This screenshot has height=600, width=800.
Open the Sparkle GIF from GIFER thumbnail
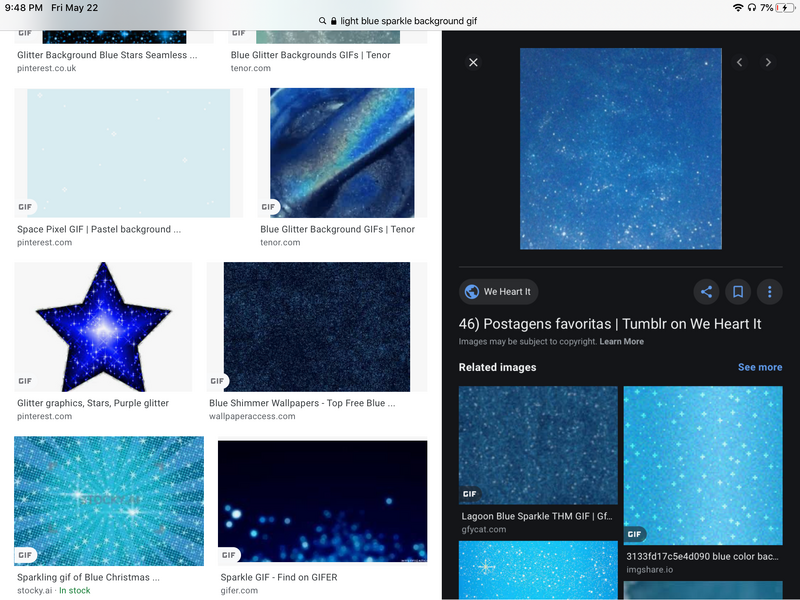[x=322, y=503]
